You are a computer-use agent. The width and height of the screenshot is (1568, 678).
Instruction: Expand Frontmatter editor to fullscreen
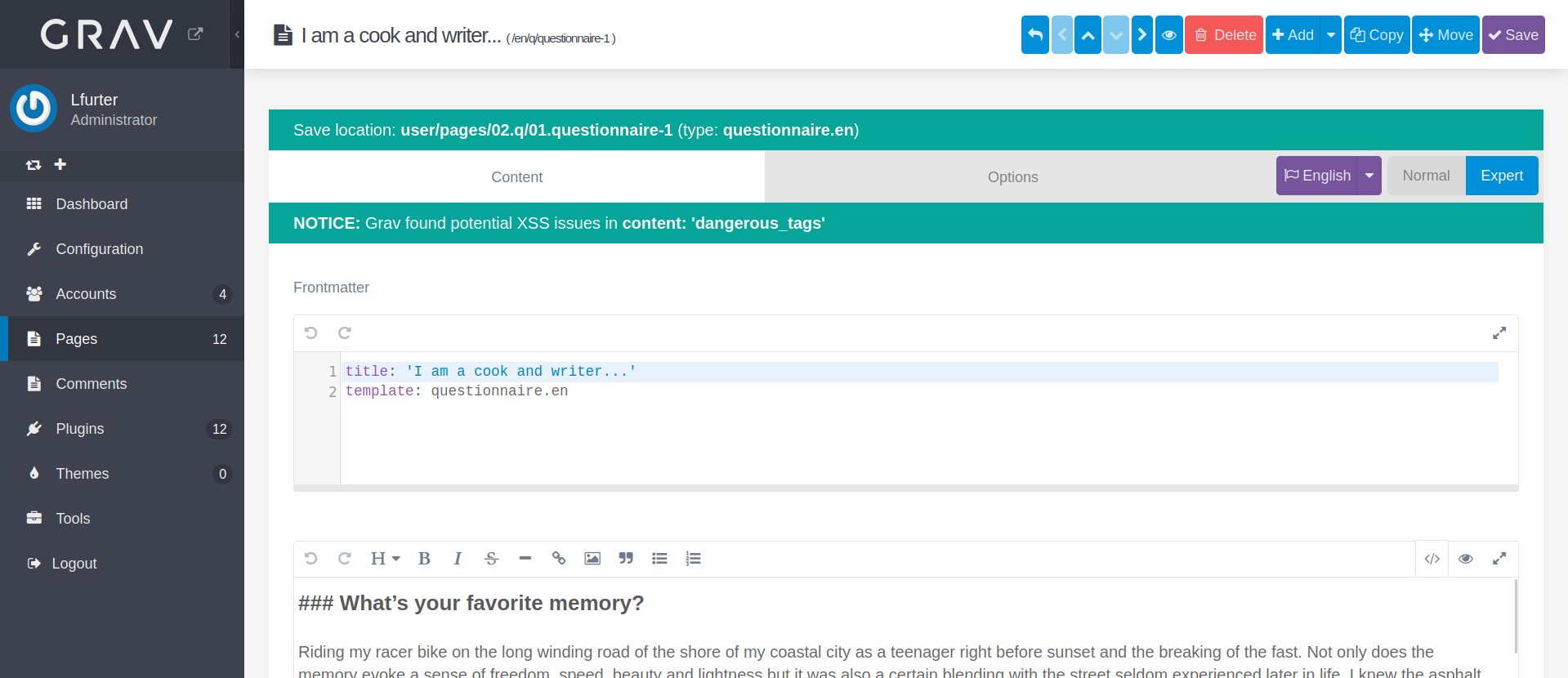1499,332
